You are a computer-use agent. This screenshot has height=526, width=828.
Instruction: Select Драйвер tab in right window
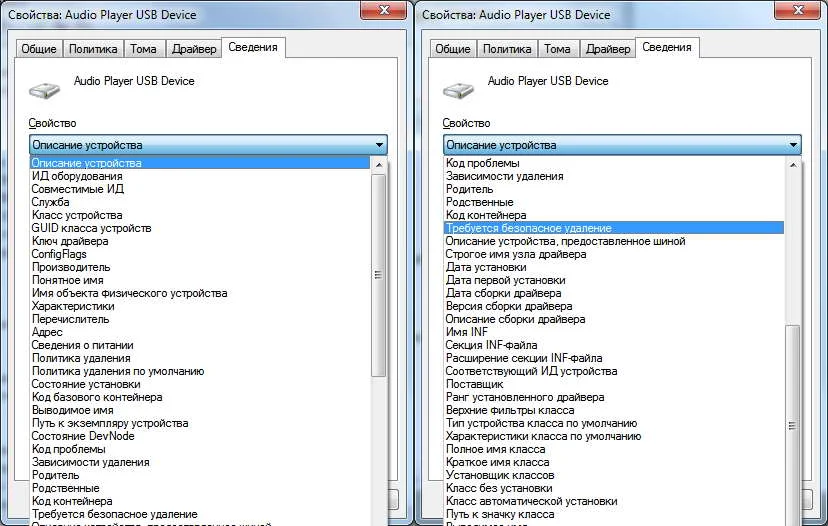tap(608, 49)
